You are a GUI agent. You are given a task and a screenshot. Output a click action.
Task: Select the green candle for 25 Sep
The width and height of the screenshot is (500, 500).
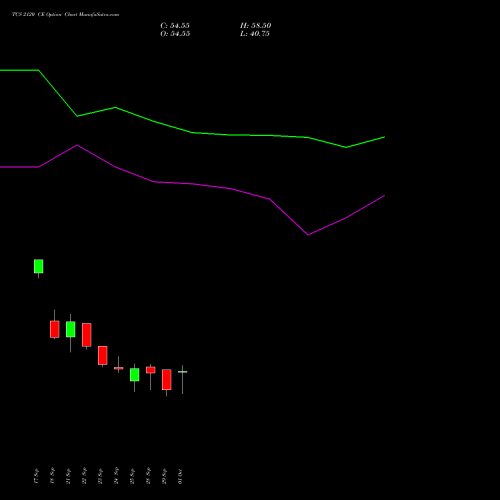click(135, 375)
